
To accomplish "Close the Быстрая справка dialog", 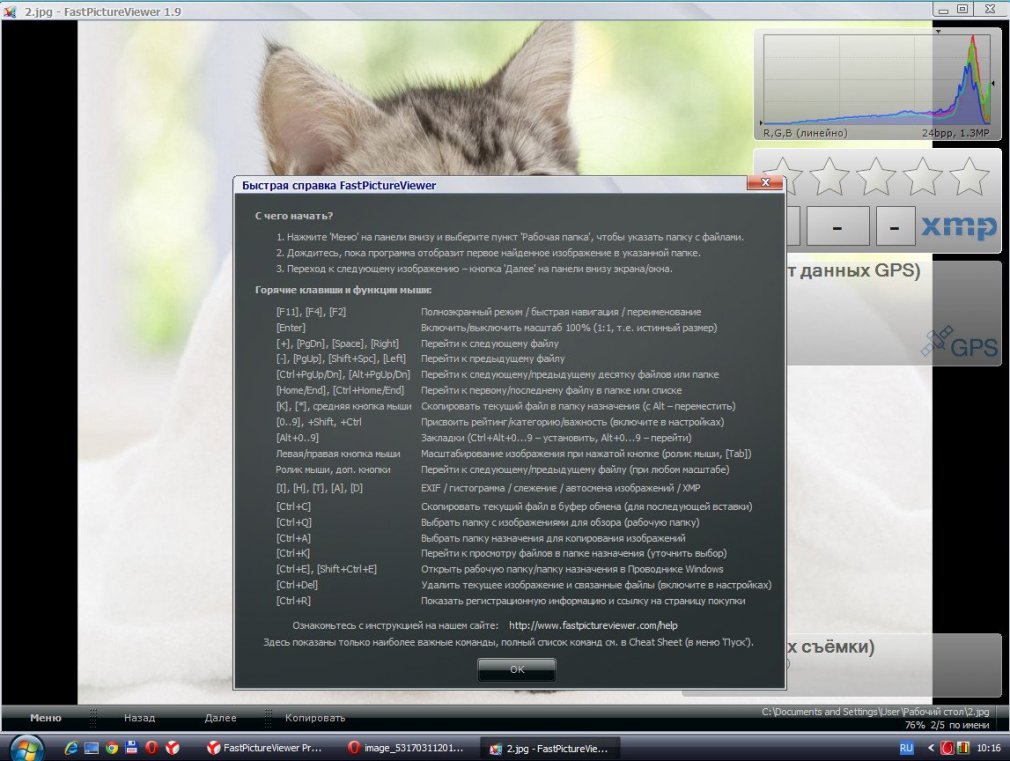I will tap(765, 183).
